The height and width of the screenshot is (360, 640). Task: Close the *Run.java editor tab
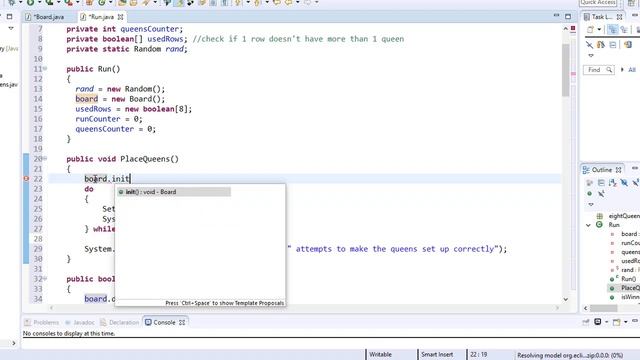pos(120,17)
